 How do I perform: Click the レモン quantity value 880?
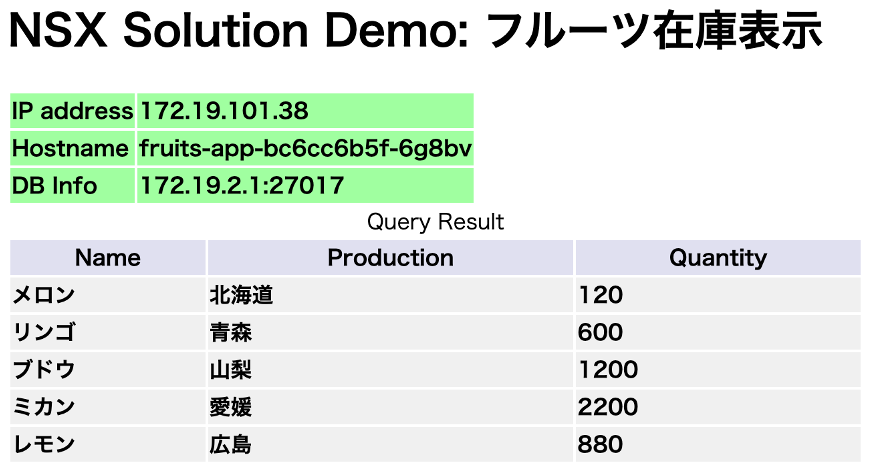click(x=600, y=444)
